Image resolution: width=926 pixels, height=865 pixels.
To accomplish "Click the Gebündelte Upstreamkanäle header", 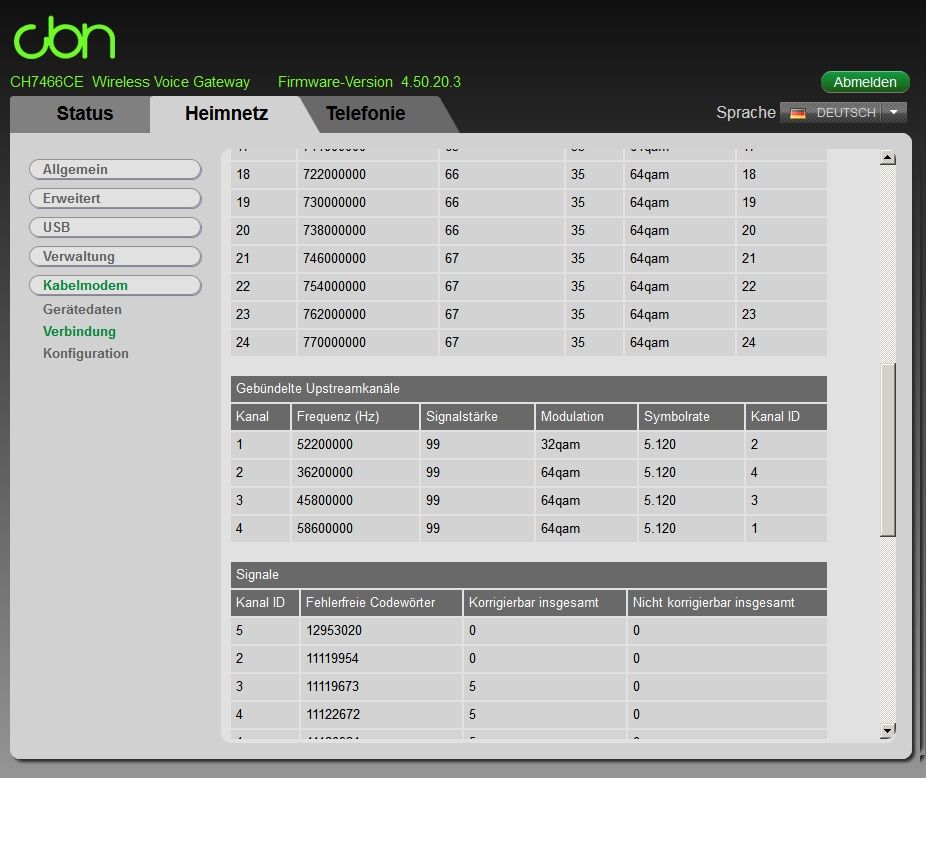I will point(529,389).
